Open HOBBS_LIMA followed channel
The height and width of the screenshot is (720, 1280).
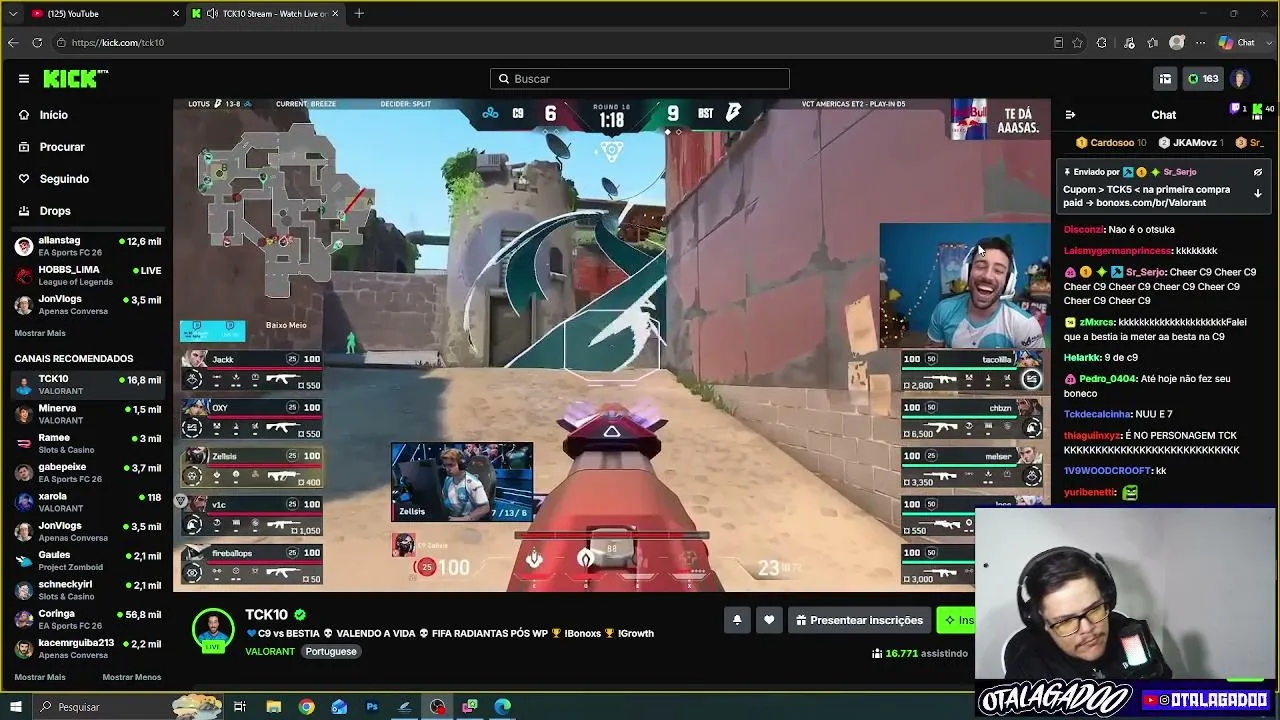coord(88,275)
